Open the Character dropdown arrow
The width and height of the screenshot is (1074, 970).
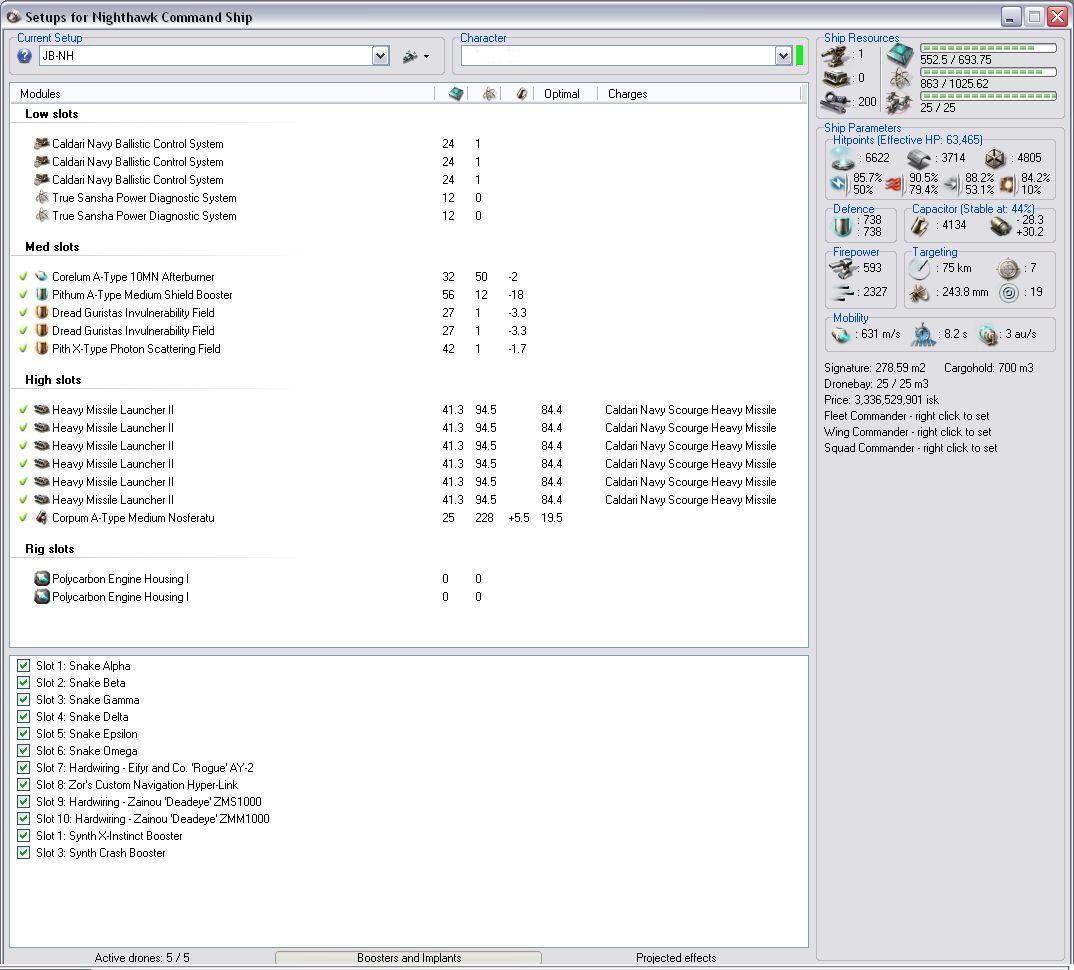point(784,56)
